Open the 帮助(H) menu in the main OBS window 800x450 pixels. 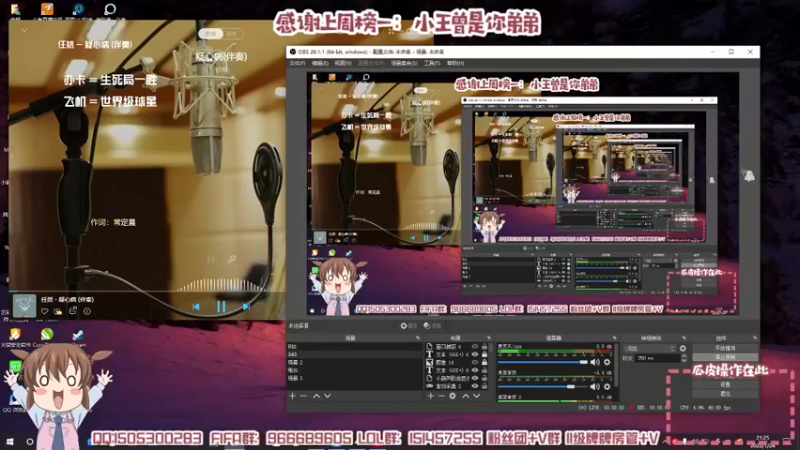click(455, 63)
